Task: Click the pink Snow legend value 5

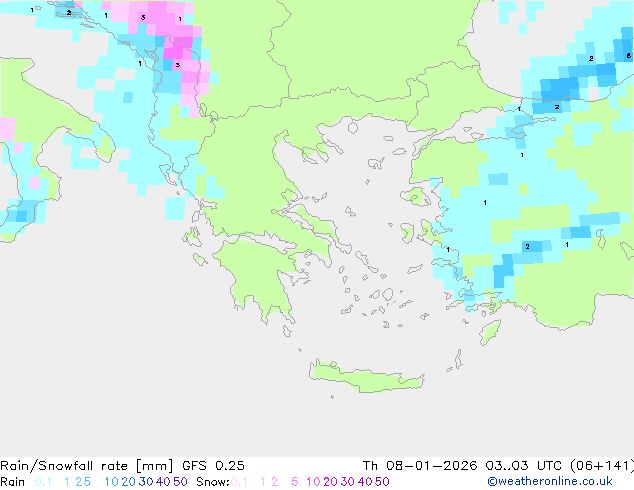Action: point(295,482)
